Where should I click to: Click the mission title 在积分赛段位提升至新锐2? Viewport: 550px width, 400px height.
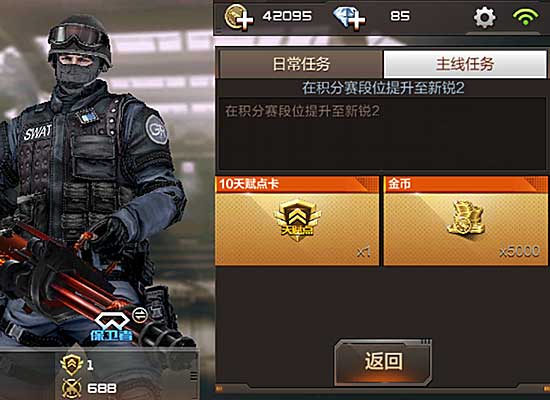coord(383,88)
